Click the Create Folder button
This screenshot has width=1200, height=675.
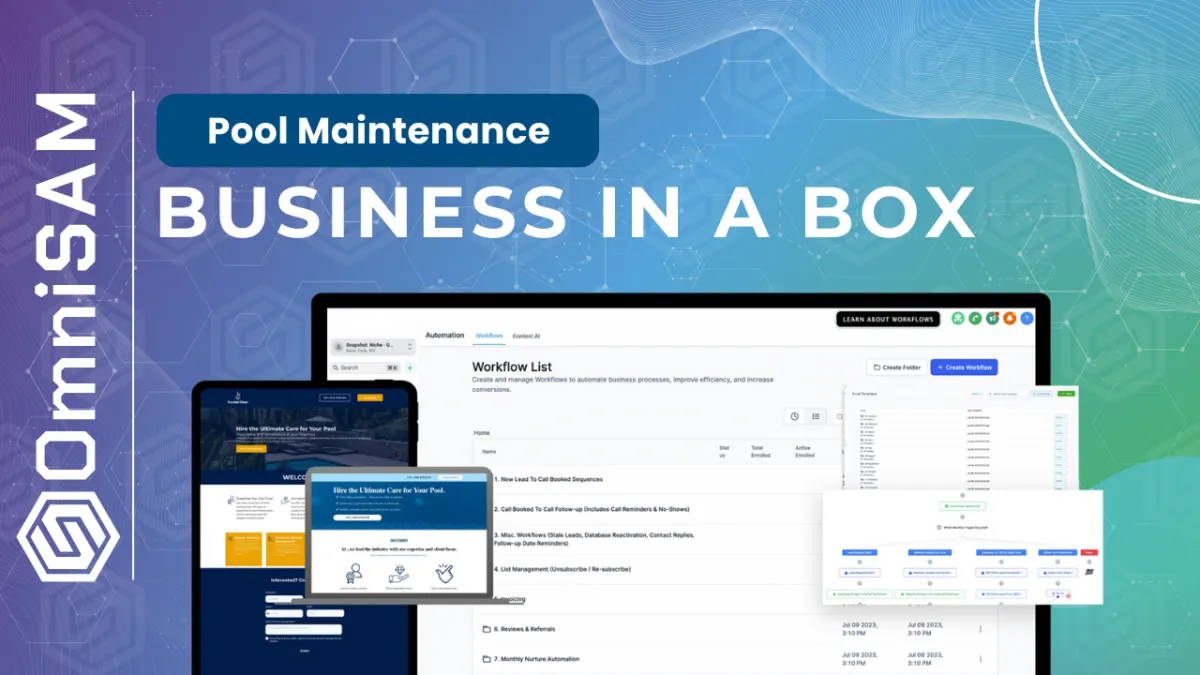point(896,367)
